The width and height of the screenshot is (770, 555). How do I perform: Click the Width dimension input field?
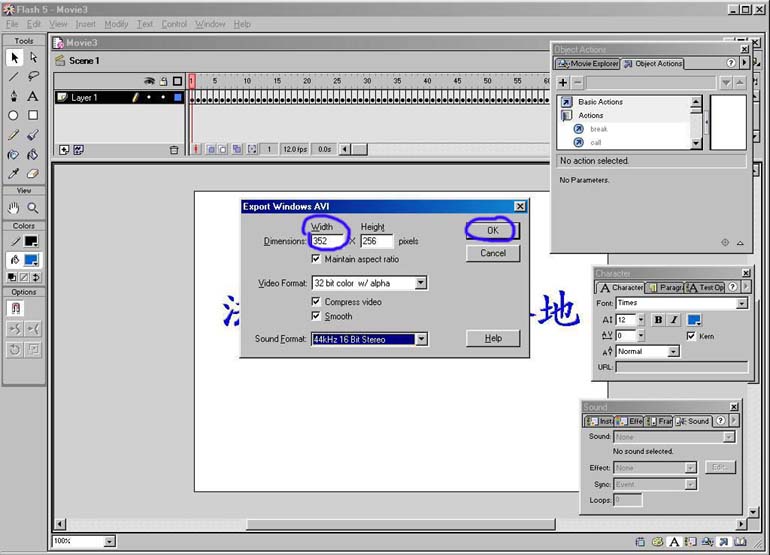[x=327, y=241]
